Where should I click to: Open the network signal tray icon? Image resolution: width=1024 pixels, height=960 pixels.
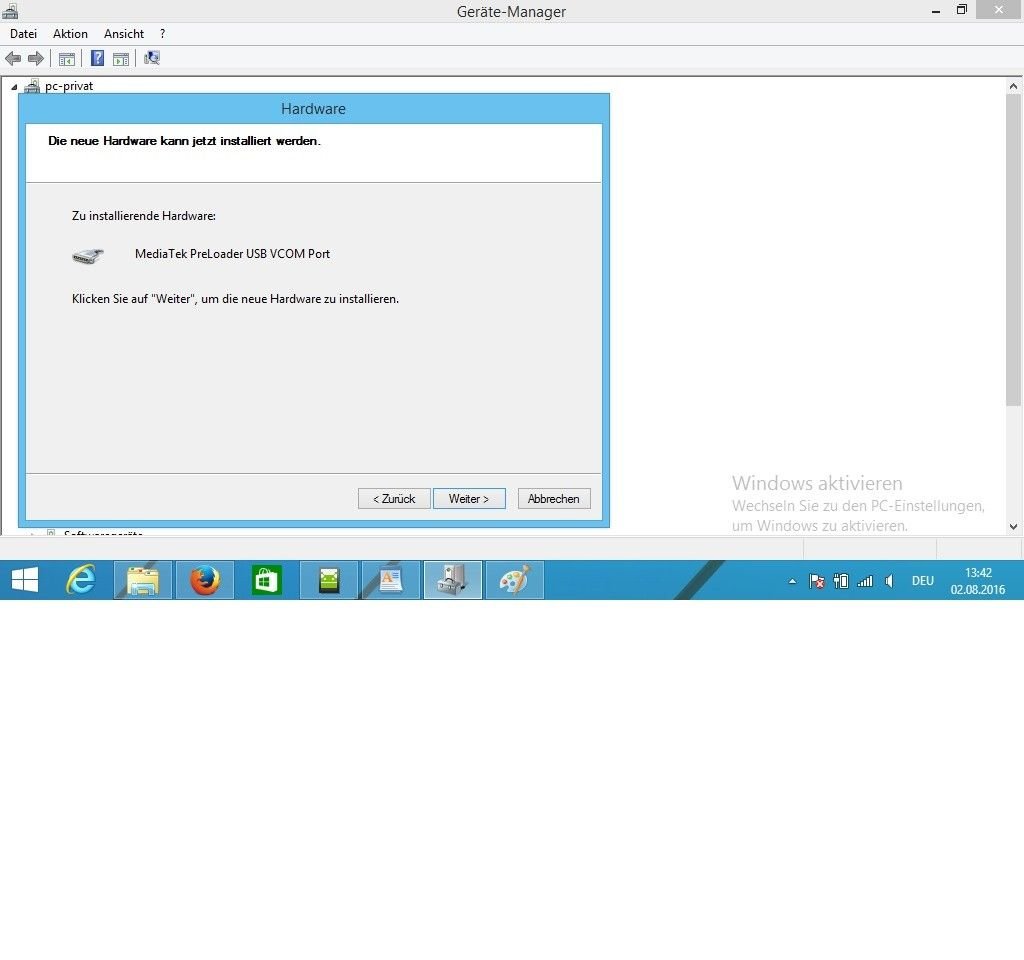pos(865,581)
